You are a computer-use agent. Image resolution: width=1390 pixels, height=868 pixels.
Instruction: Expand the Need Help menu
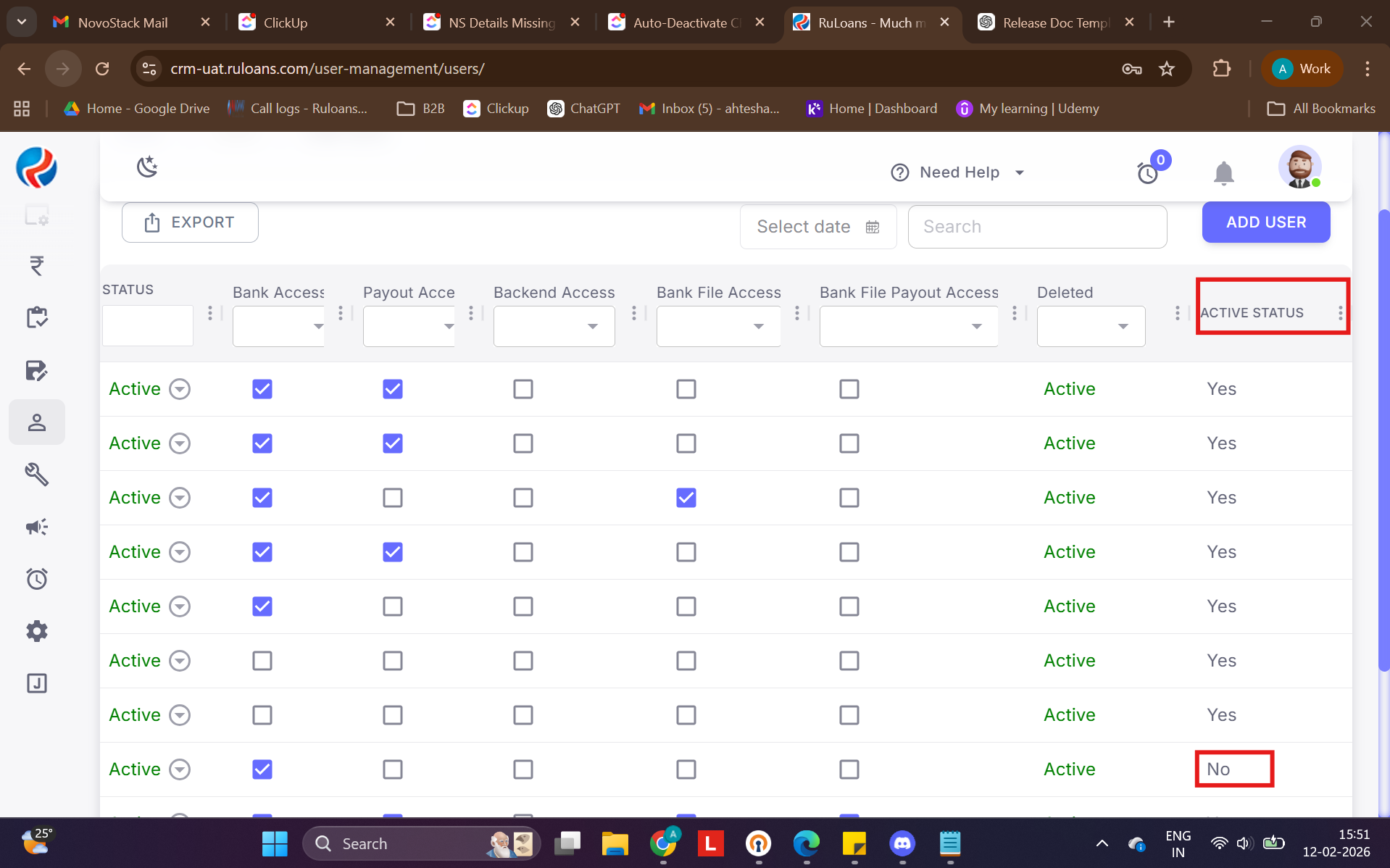click(x=958, y=172)
